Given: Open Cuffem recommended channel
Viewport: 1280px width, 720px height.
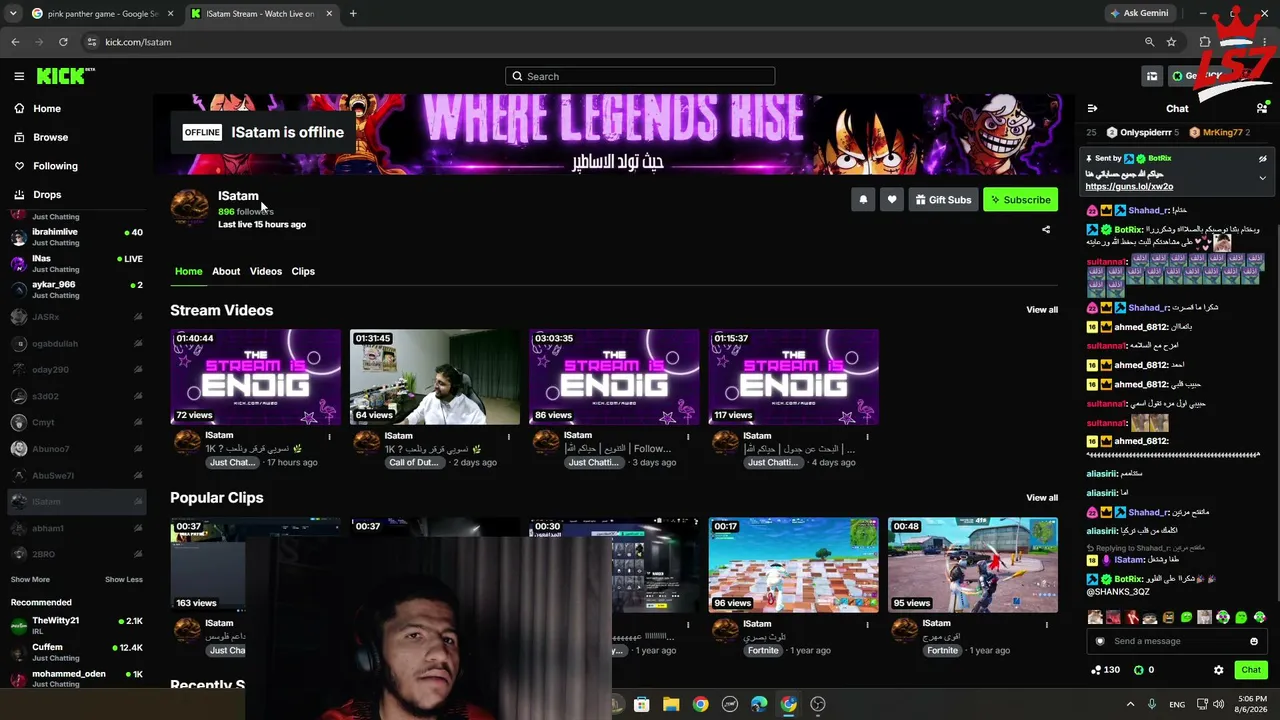Looking at the screenshot, I should coord(76,652).
